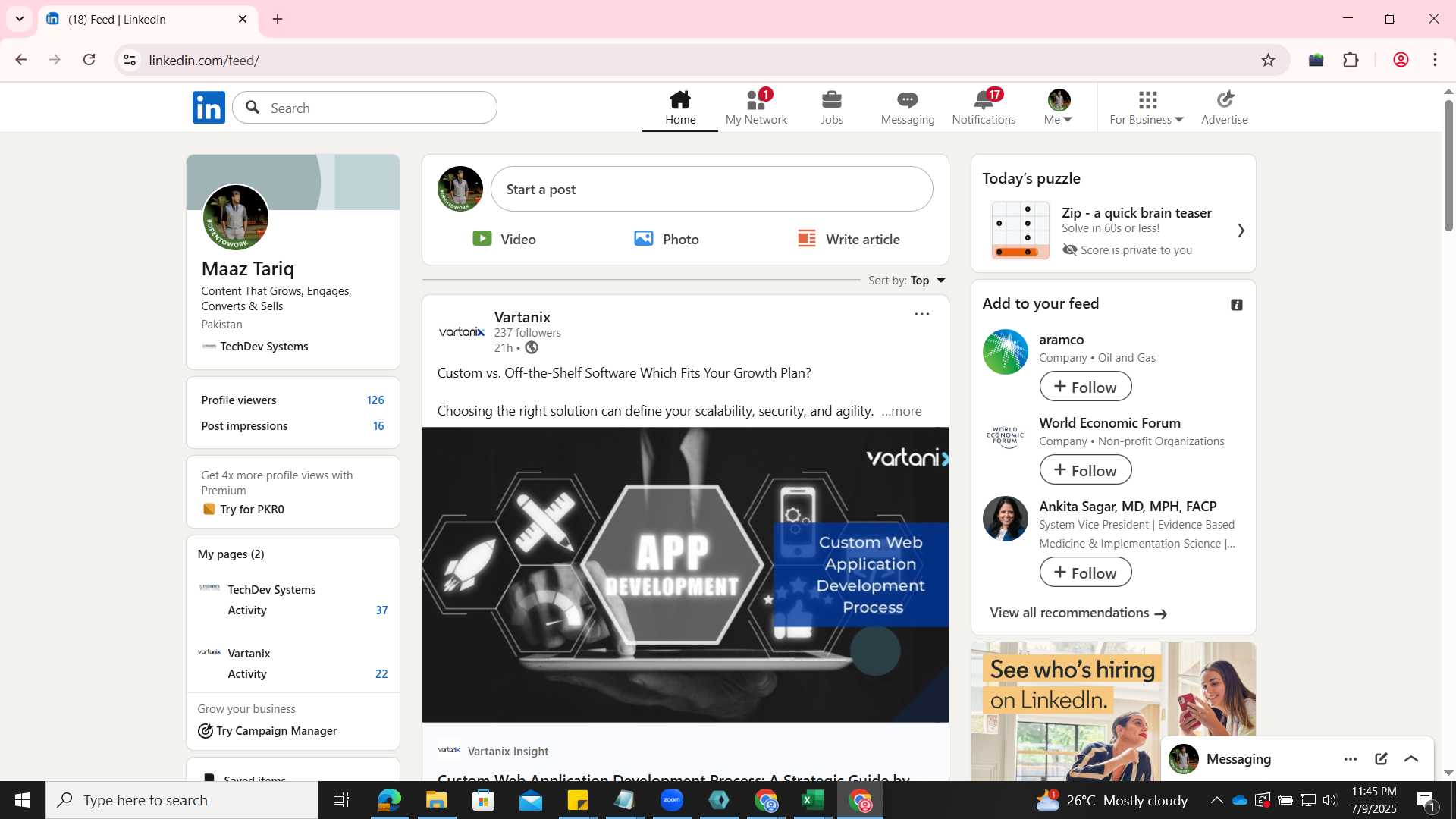
Task: Add a Video to post
Action: [x=504, y=239]
